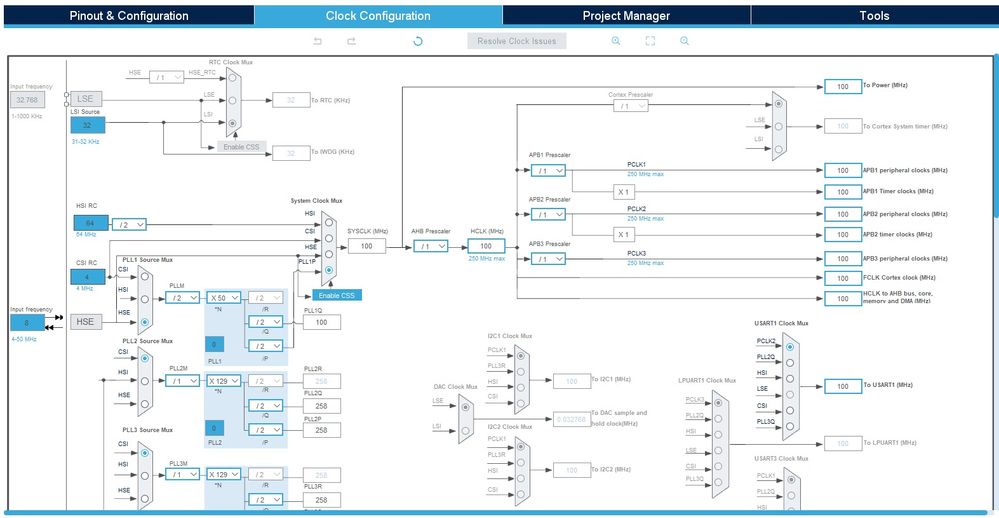Select PLL1P in System Clock Mux
Viewport: 999px width, 518px height.
pyautogui.click(x=329, y=270)
